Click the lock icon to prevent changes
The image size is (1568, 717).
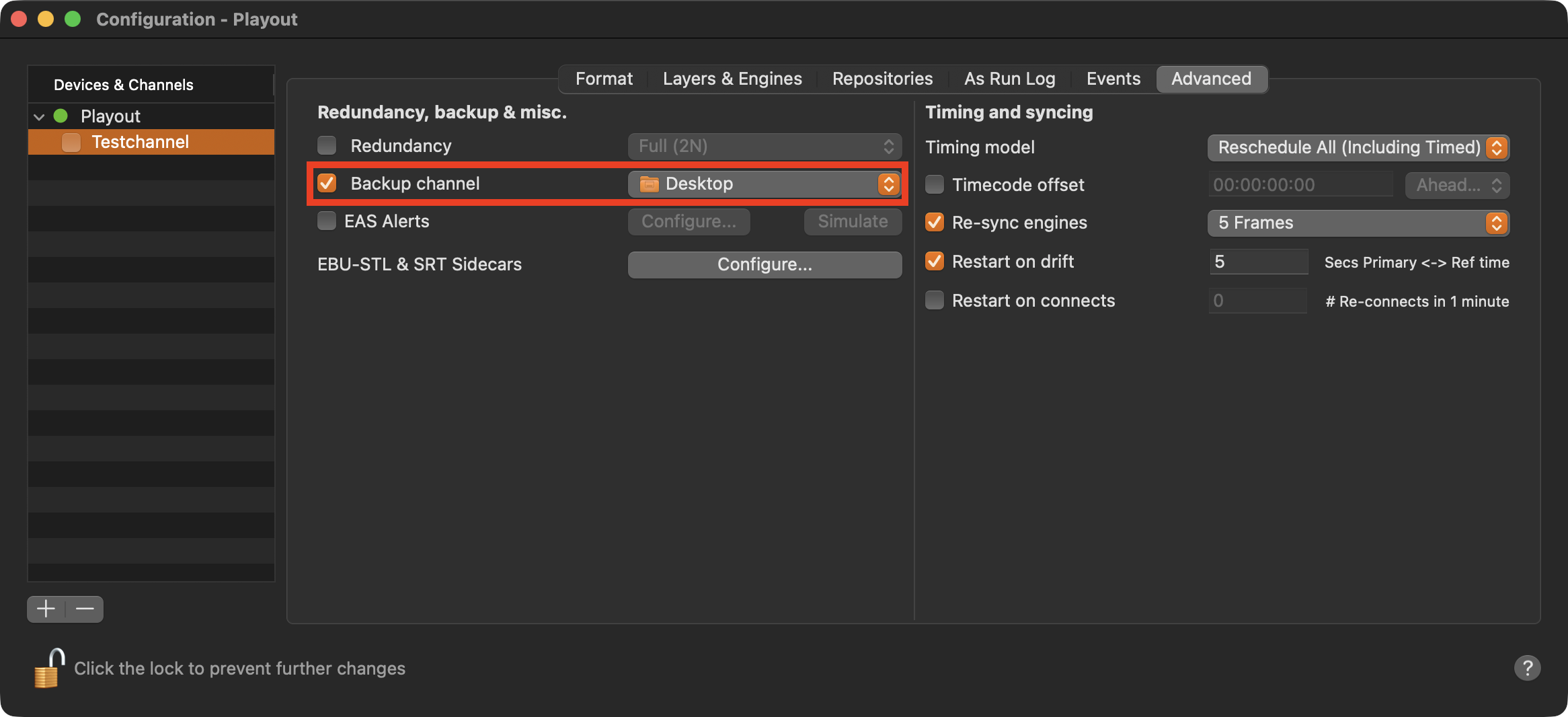(49, 668)
